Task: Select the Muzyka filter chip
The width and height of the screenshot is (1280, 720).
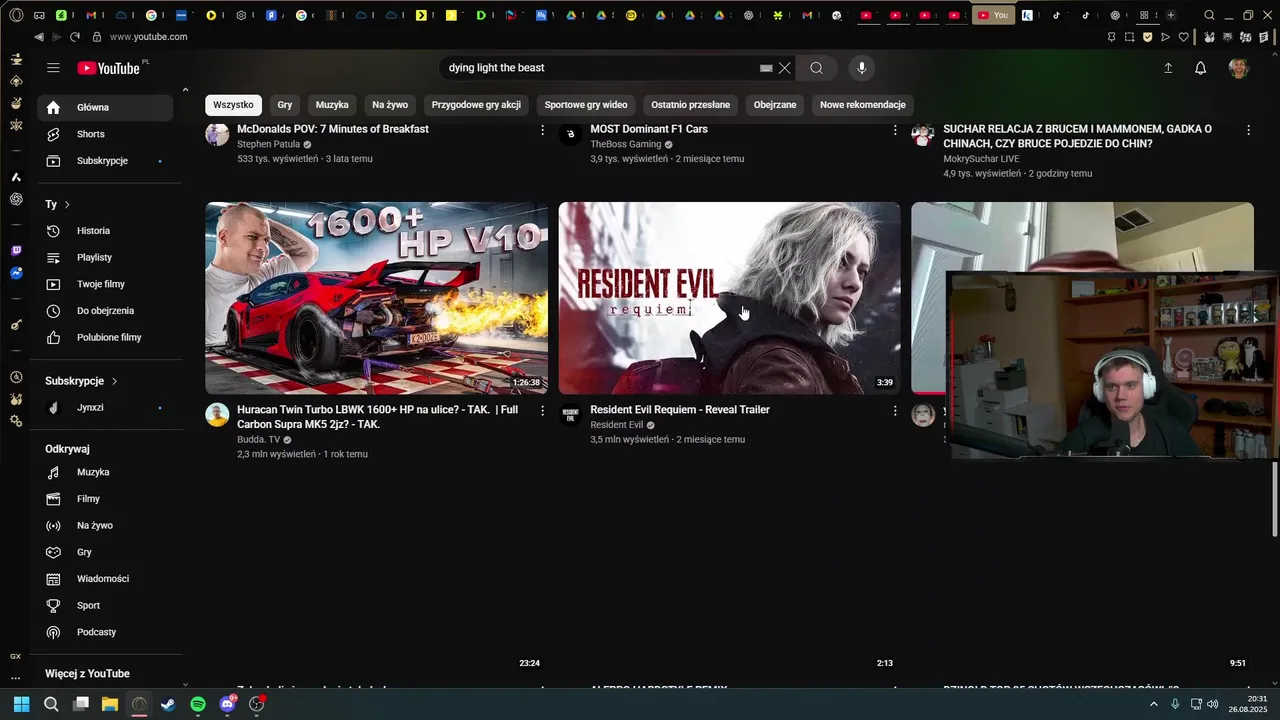Action: tap(332, 105)
